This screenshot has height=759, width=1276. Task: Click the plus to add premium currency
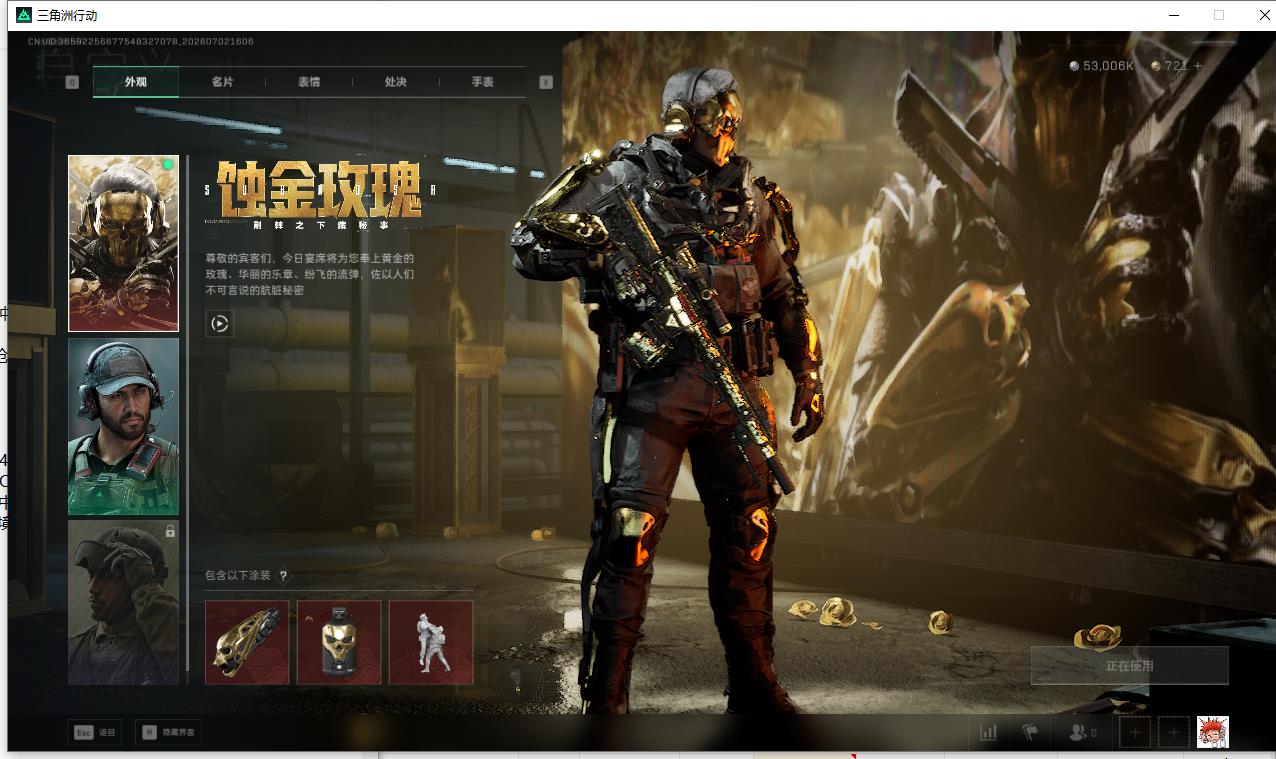(1198, 66)
